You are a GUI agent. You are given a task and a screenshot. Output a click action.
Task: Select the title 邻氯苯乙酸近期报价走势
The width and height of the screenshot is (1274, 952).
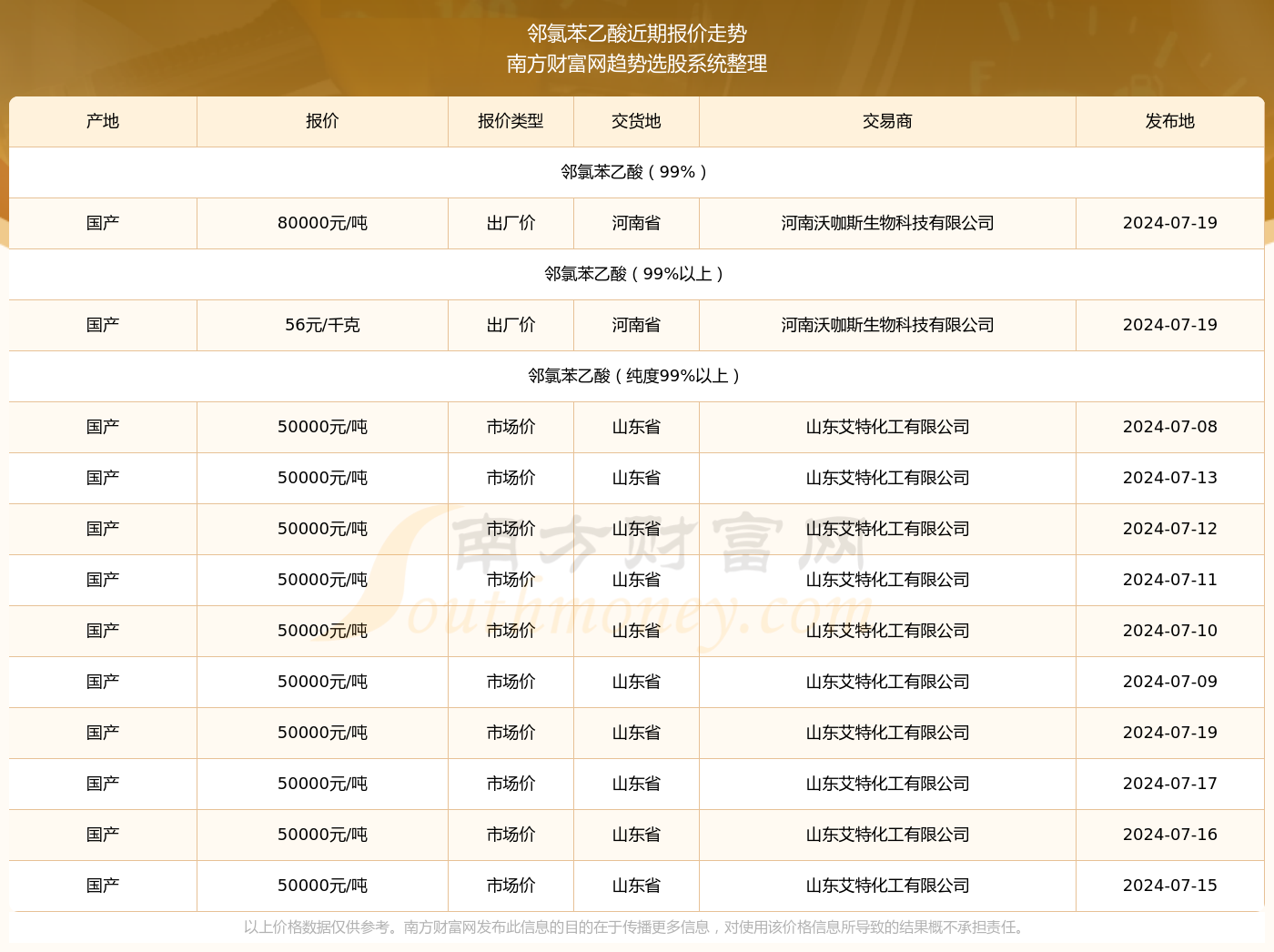coord(637,34)
